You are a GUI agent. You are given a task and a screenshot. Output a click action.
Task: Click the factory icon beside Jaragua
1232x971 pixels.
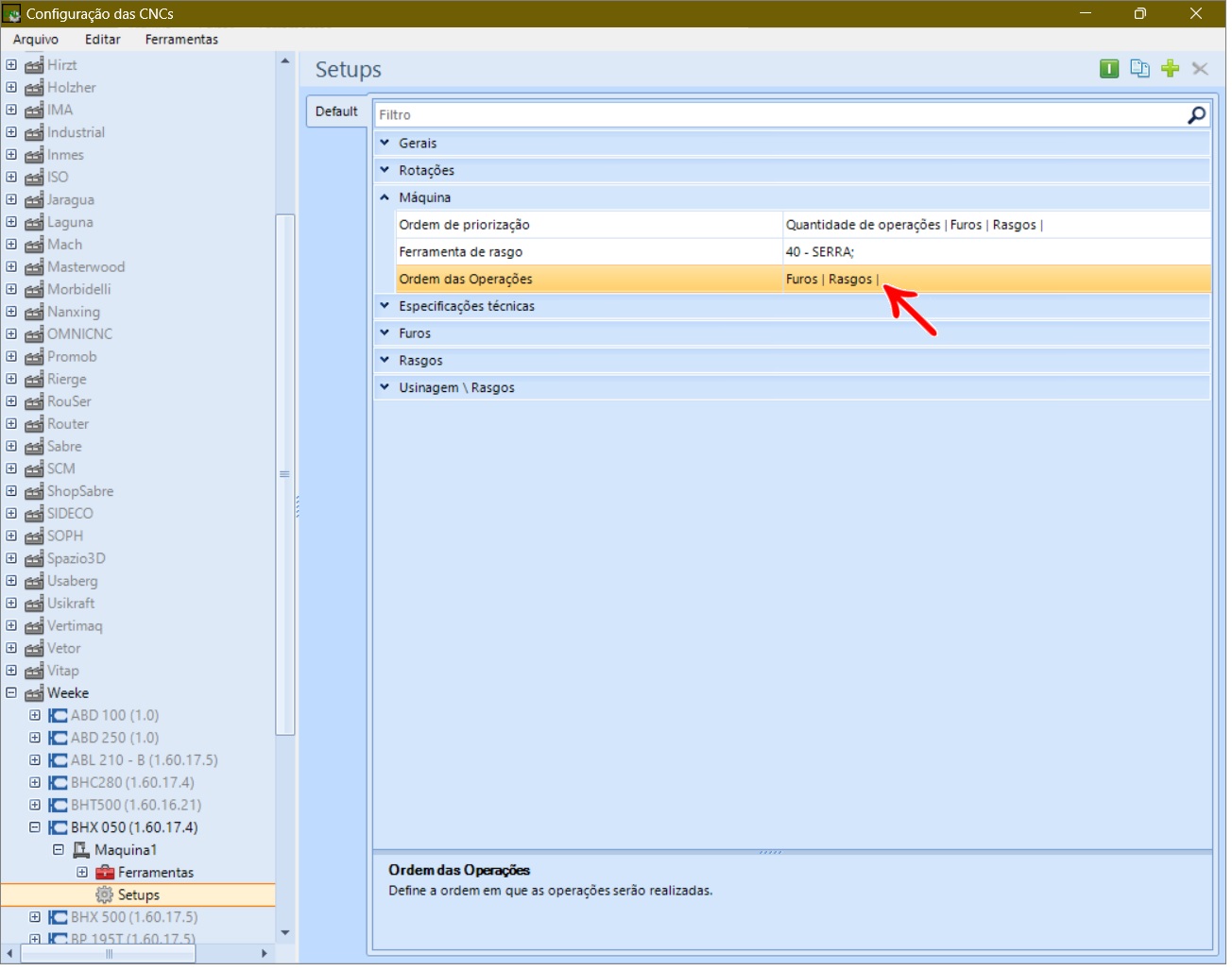34,200
